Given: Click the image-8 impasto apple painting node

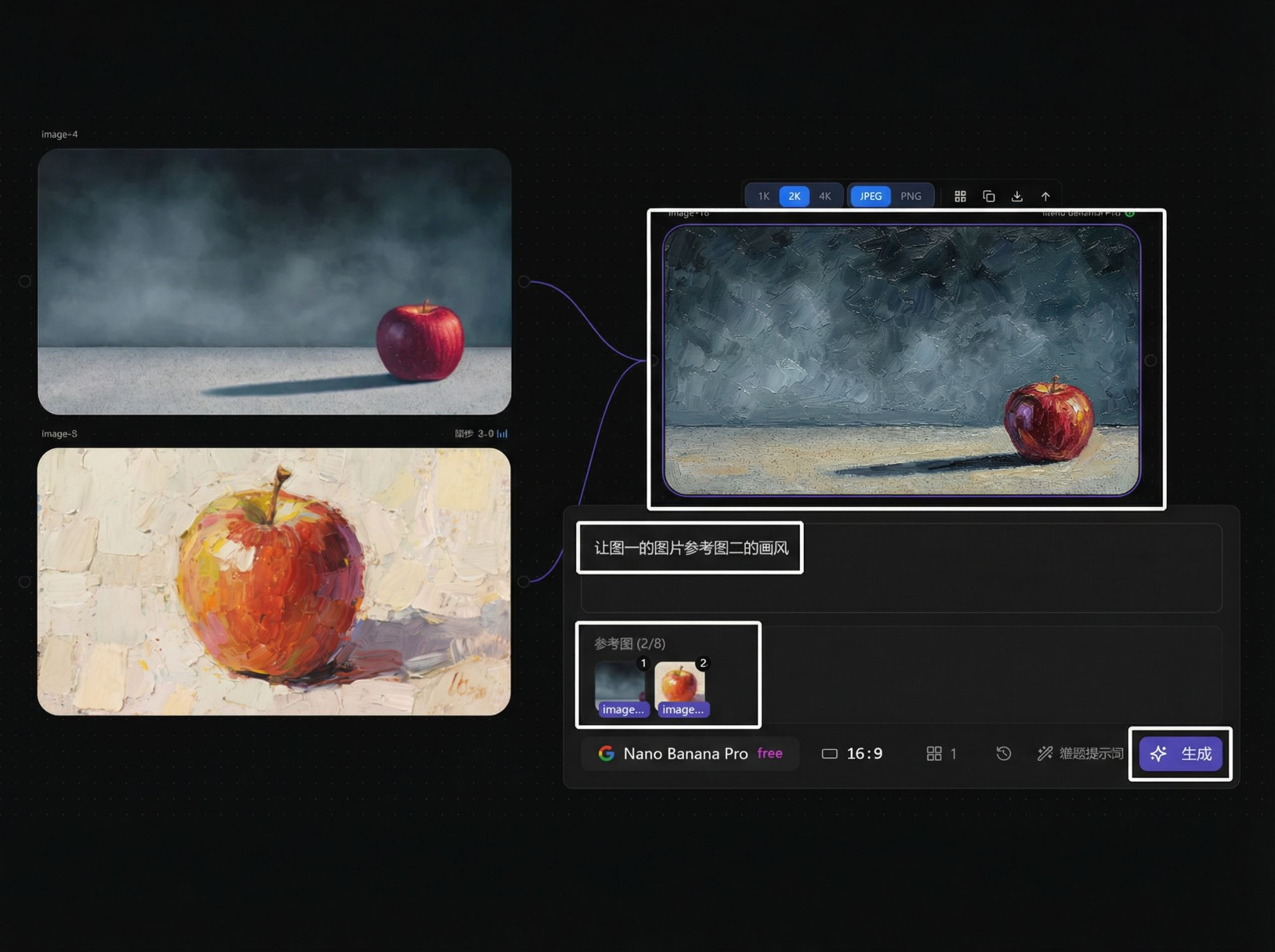Looking at the screenshot, I should tap(274, 582).
